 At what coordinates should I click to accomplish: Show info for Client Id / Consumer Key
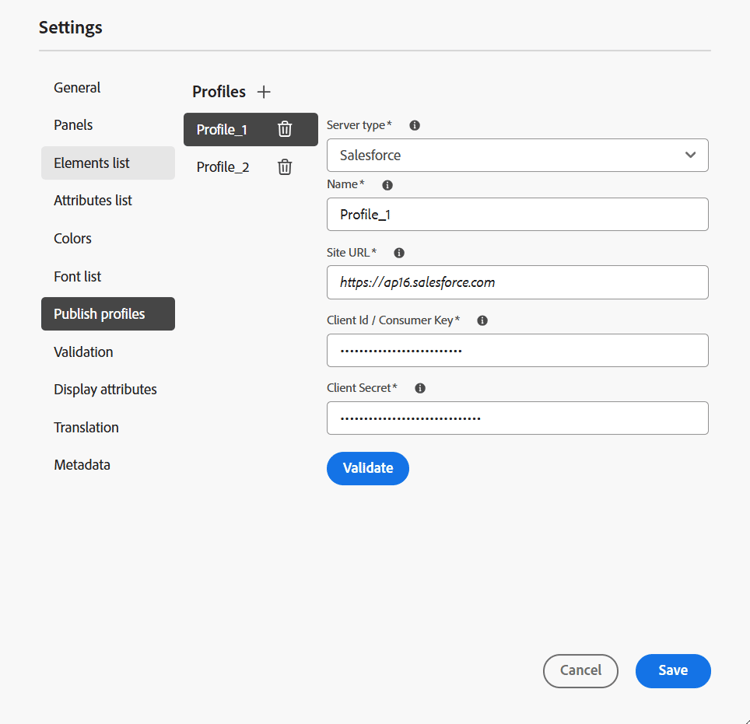(482, 321)
